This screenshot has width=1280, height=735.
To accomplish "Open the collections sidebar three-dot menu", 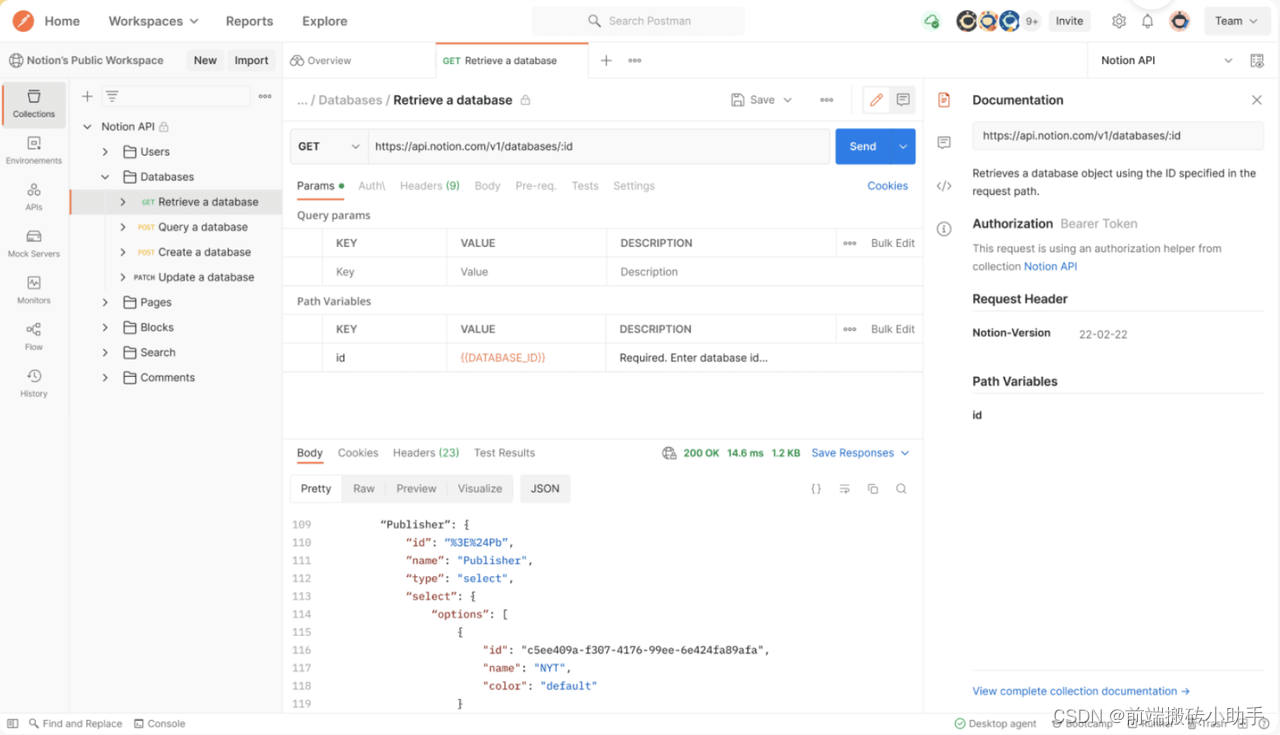I will click(x=265, y=96).
